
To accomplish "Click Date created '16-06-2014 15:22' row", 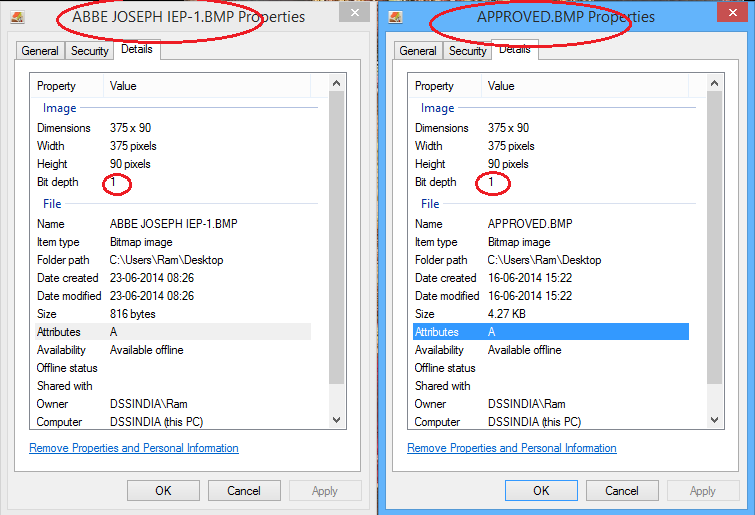I will click(x=551, y=278).
